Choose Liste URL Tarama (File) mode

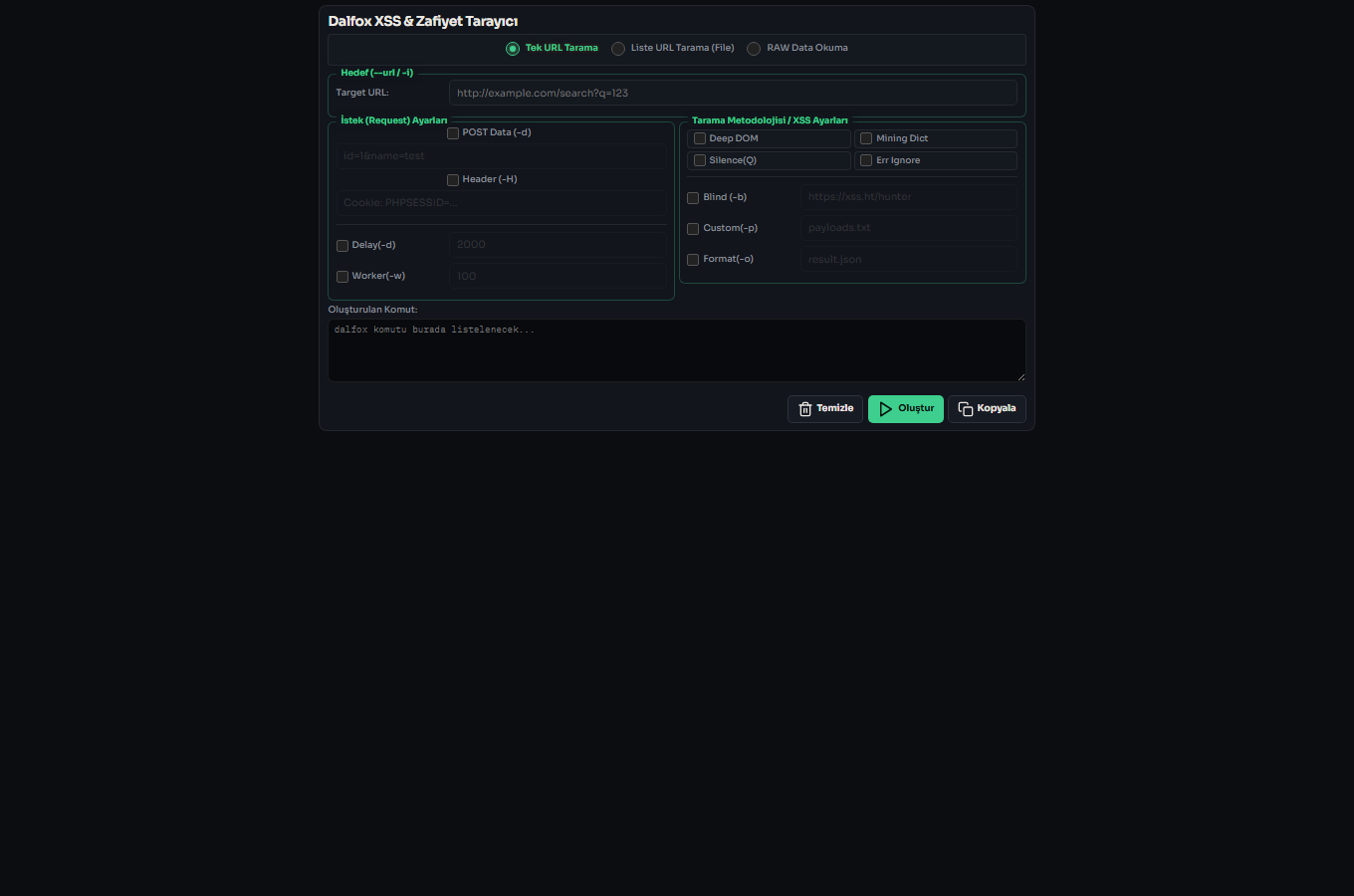[618, 49]
